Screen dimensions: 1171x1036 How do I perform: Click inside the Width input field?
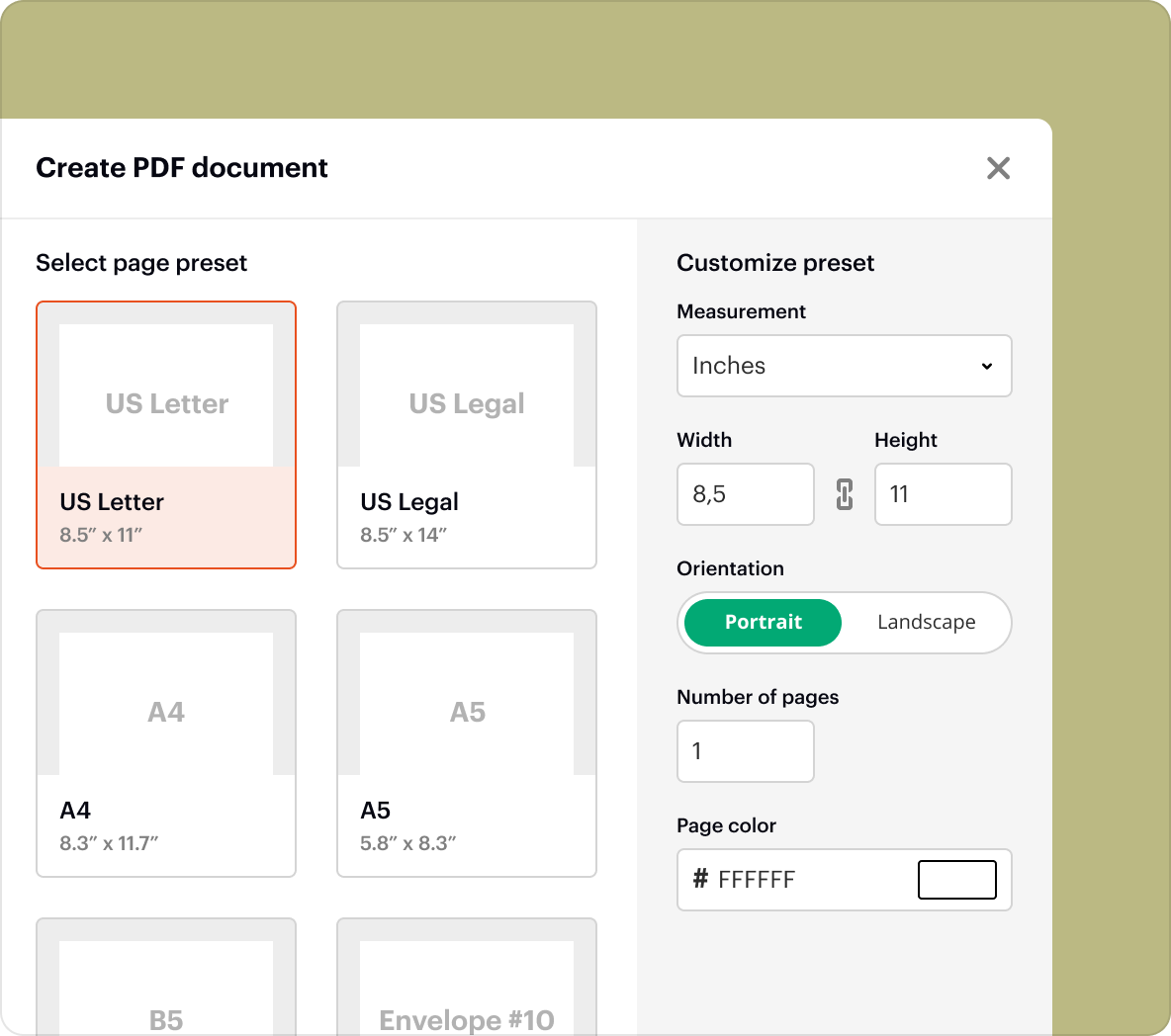[745, 494]
